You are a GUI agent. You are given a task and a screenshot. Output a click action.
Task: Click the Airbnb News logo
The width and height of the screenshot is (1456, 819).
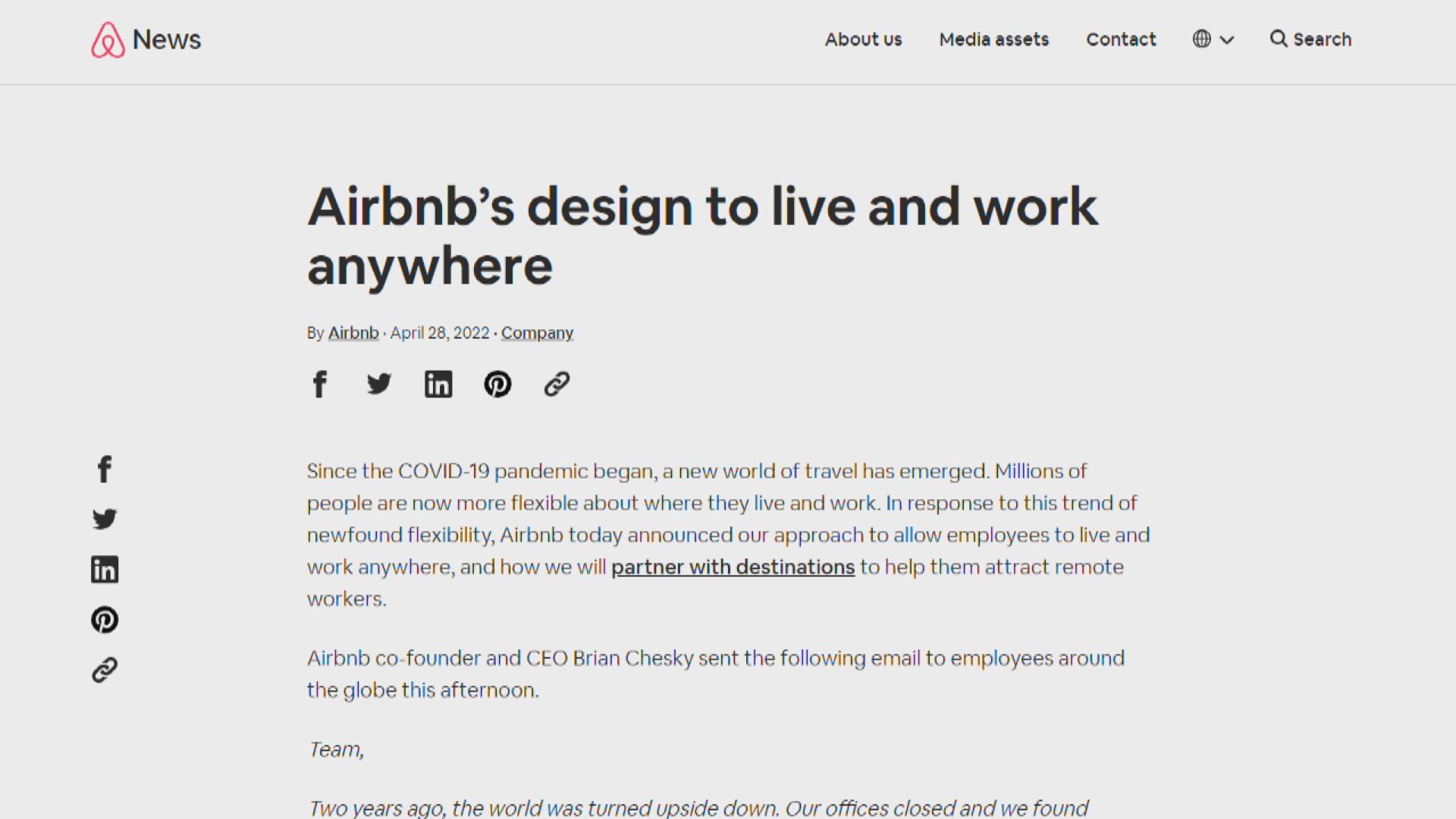click(x=145, y=39)
